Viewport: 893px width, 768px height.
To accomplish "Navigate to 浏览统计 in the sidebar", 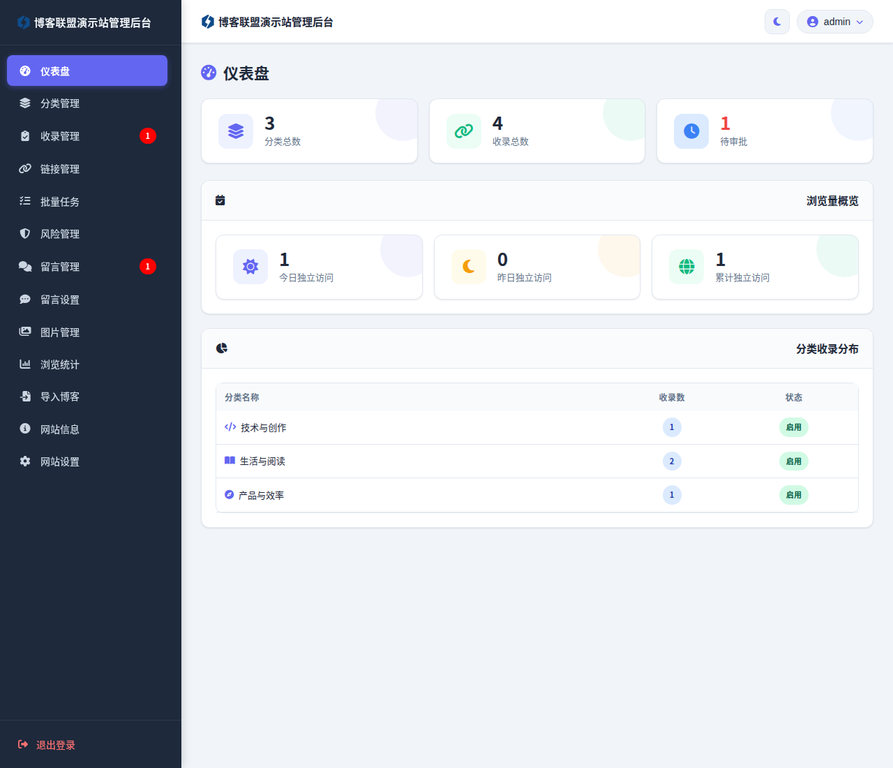I will [87, 364].
